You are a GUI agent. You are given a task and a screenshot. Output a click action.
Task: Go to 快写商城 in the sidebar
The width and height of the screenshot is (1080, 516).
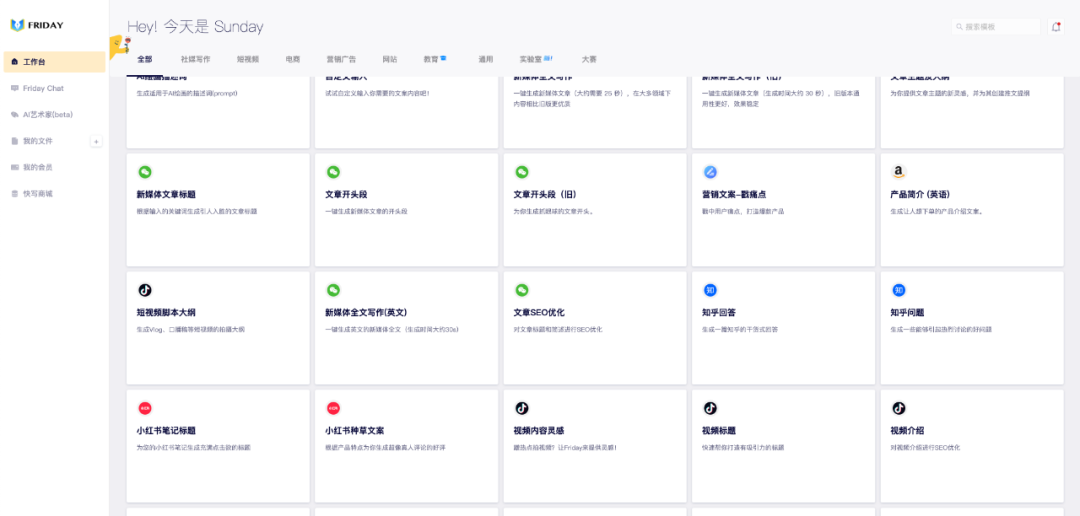tap(38, 194)
